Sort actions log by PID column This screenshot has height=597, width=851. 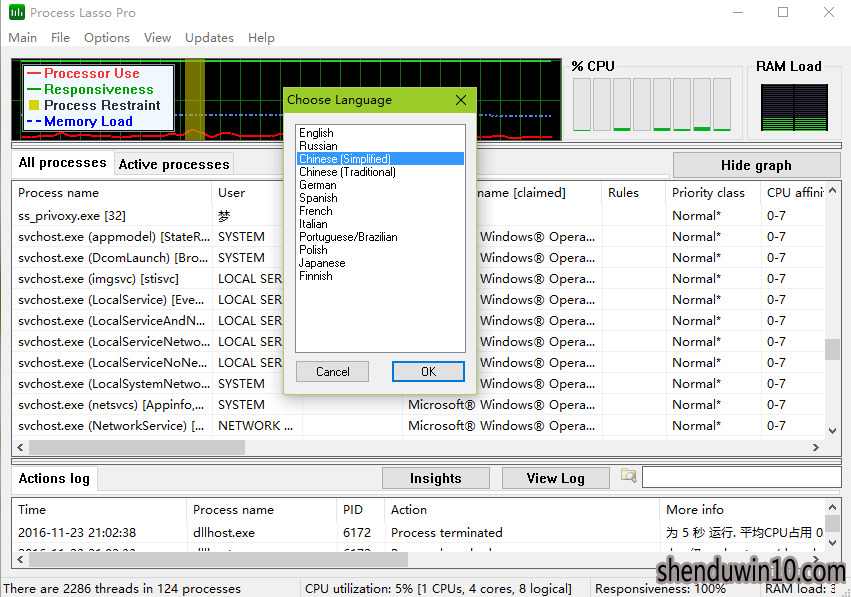click(x=360, y=510)
